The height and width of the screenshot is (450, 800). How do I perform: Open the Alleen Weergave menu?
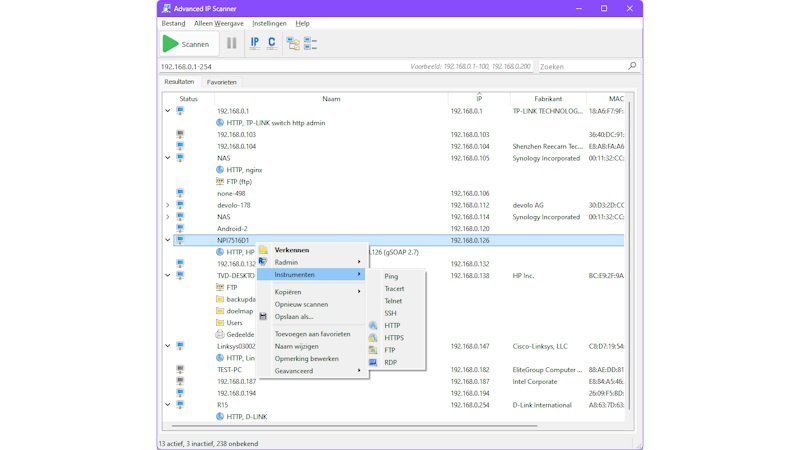[218, 23]
